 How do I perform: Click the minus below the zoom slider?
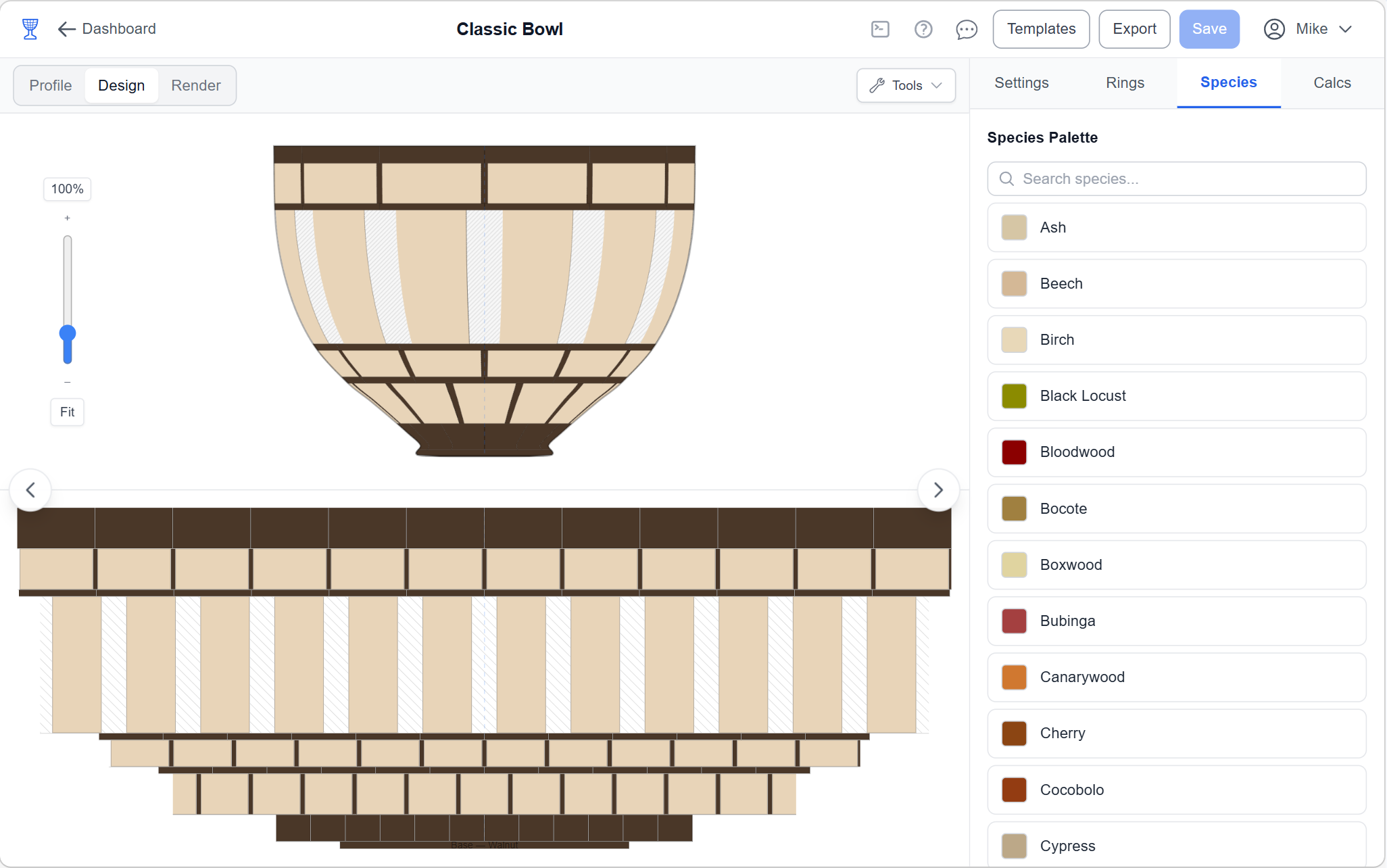tap(67, 381)
